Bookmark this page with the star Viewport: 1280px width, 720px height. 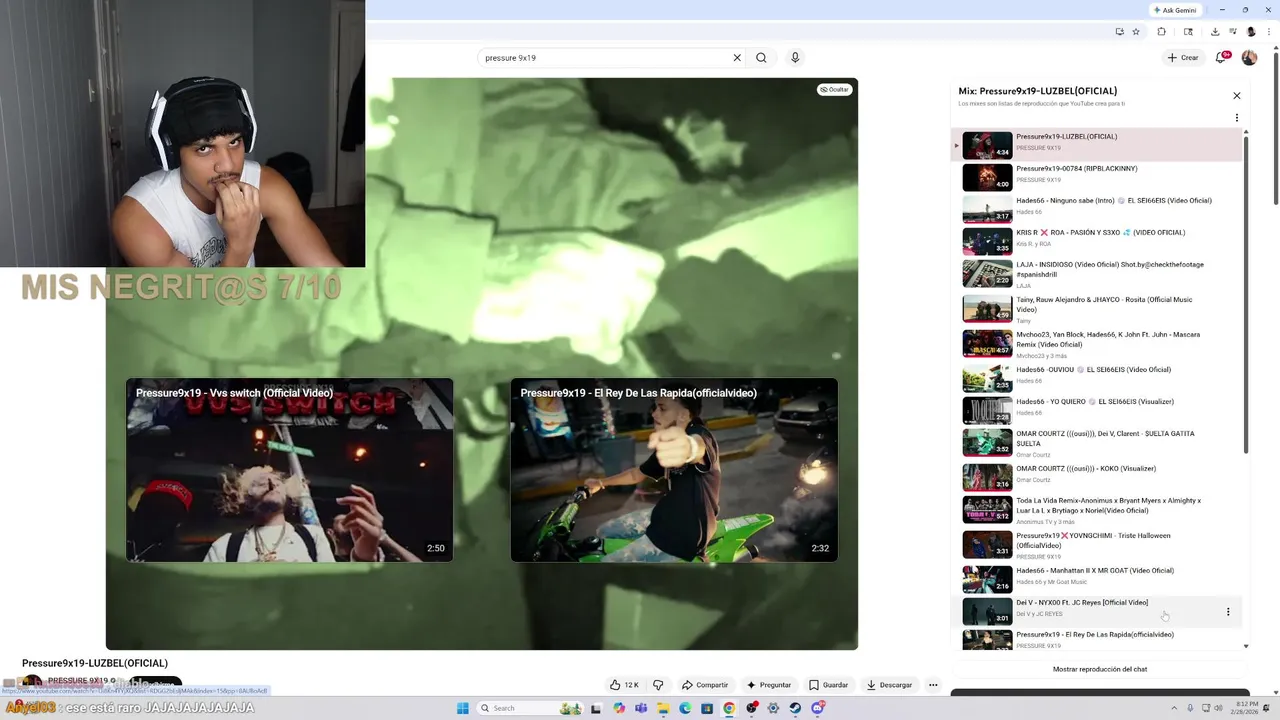point(1136,32)
